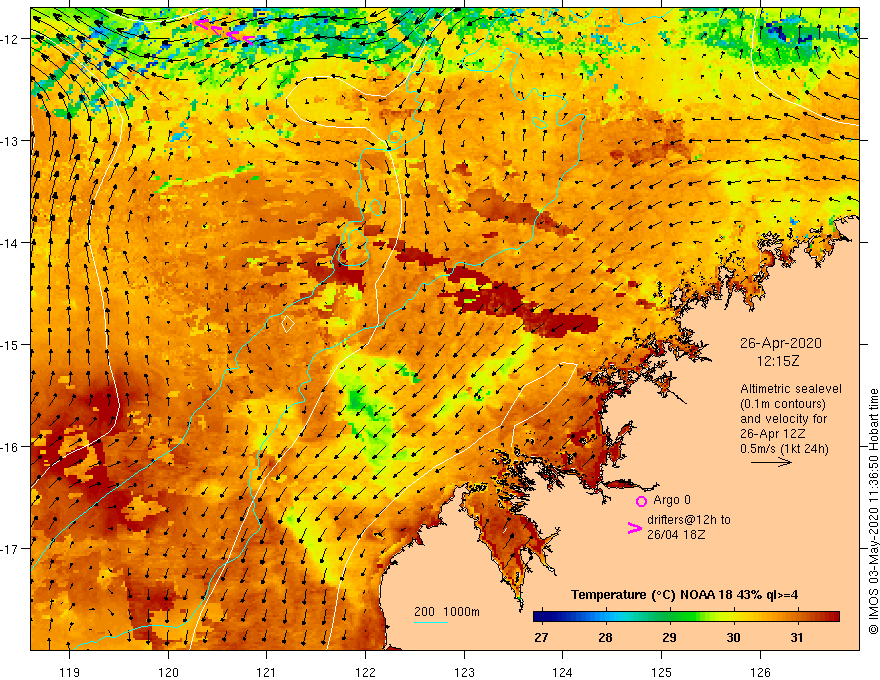This screenshot has width=880, height=680.
Task: Click the date text 26-Apr-2020
Action: coord(781,343)
